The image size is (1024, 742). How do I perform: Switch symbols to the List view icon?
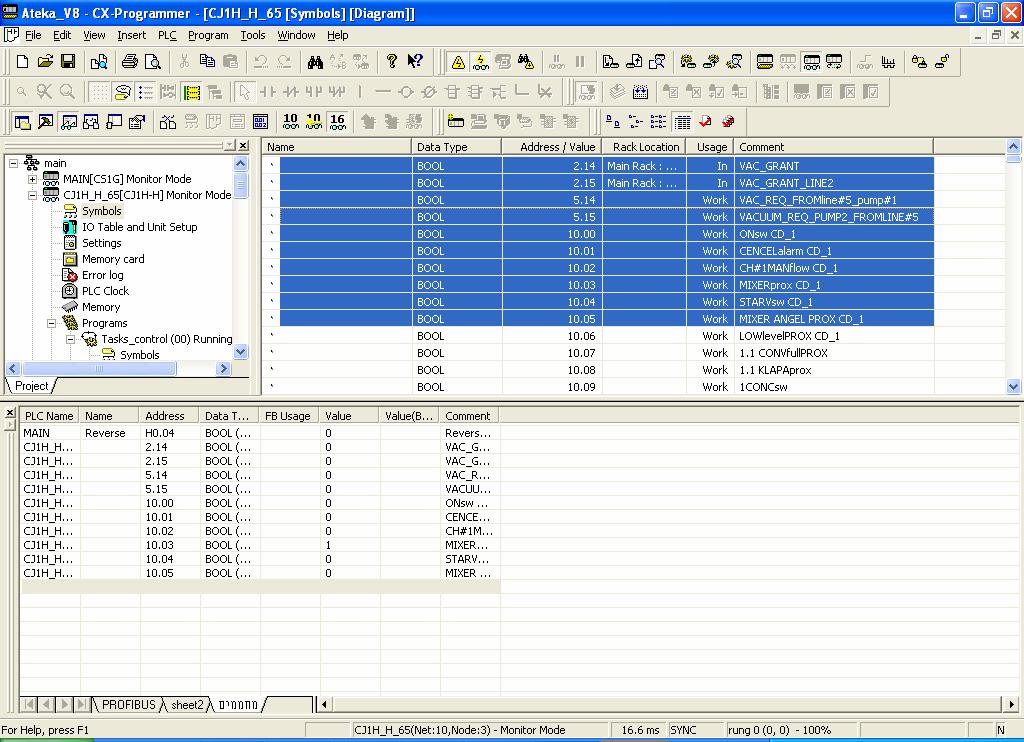(x=658, y=121)
